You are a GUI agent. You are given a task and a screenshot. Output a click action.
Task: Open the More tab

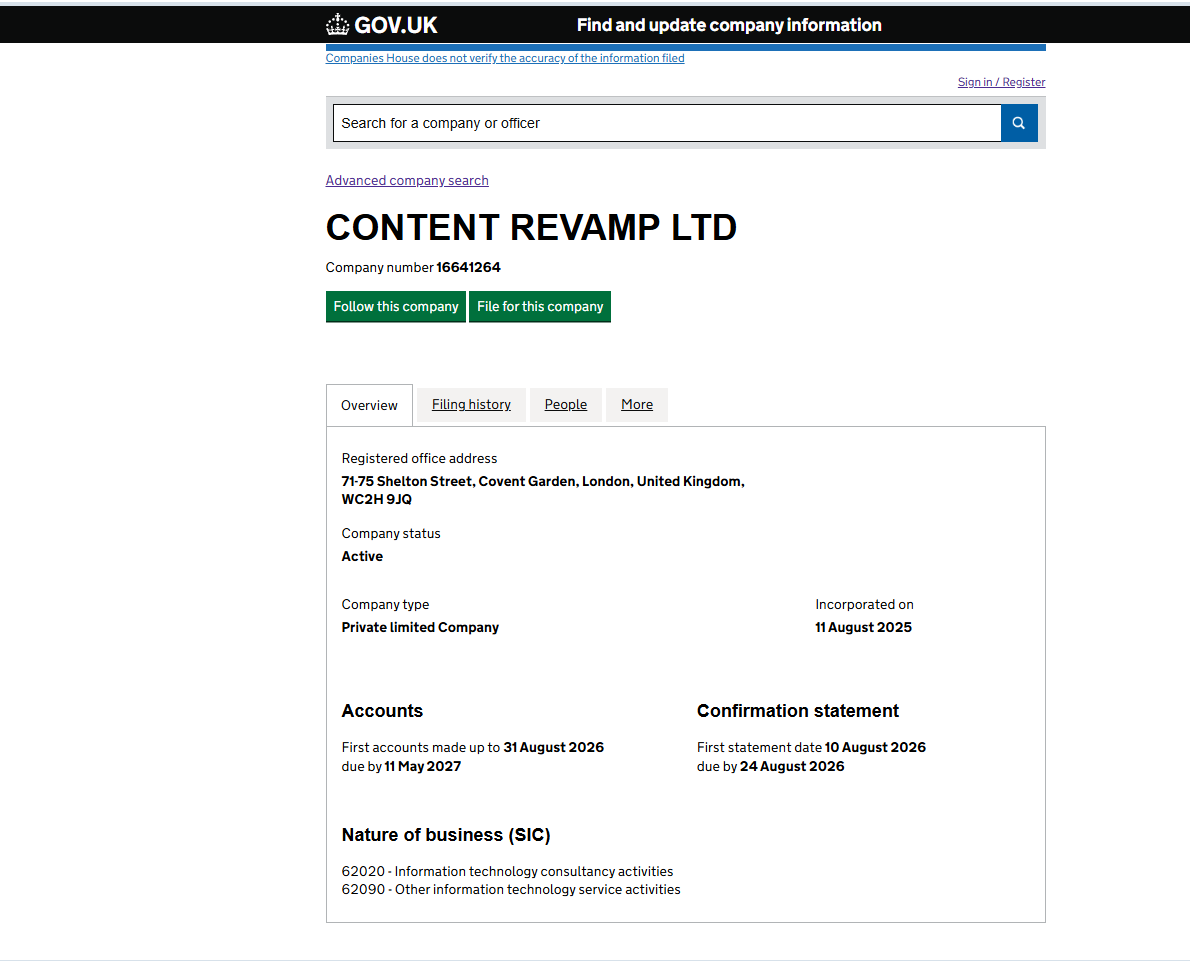click(x=637, y=405)
